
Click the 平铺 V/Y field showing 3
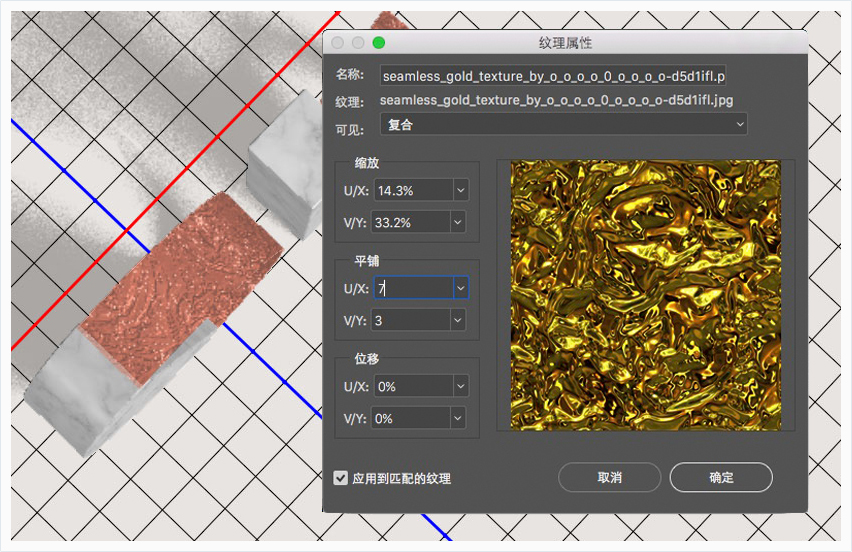[x=411, y=321]
